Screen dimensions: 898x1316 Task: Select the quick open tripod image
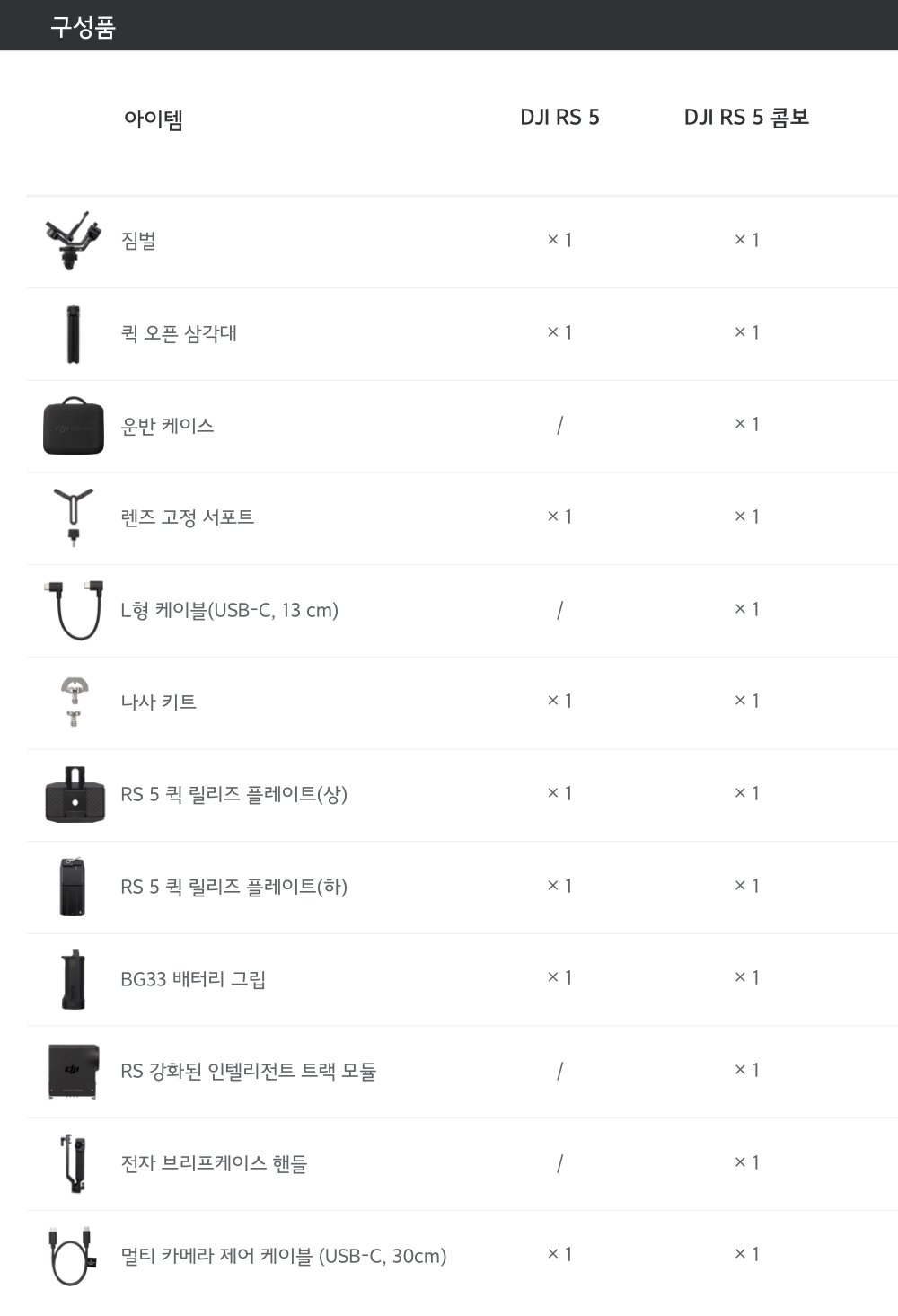click(x=73, y=333)
